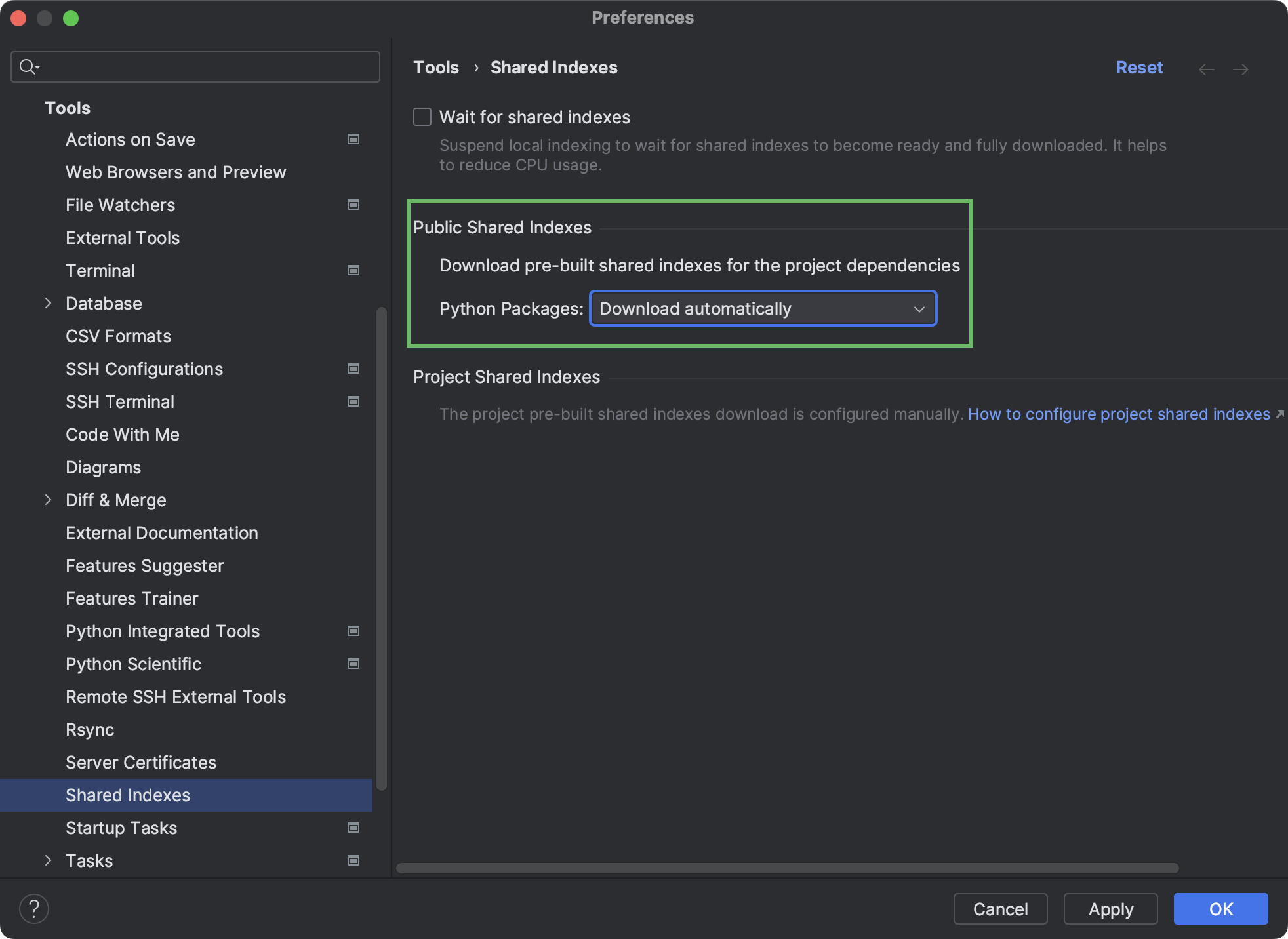
Task: Click the Startup Tasks settings icon
Action: pyautogui.click(x=354, y=827)
